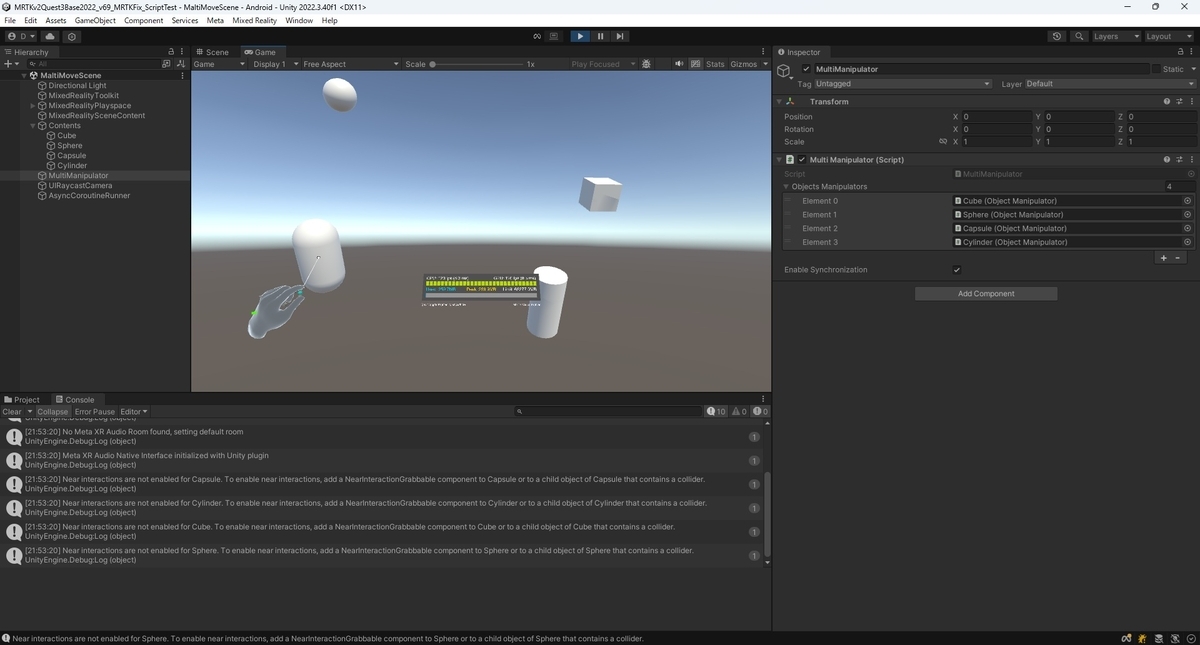Collapse the Objects Manipulators list
This screenshot has height=645, width=1200.
tap(786, 187)
